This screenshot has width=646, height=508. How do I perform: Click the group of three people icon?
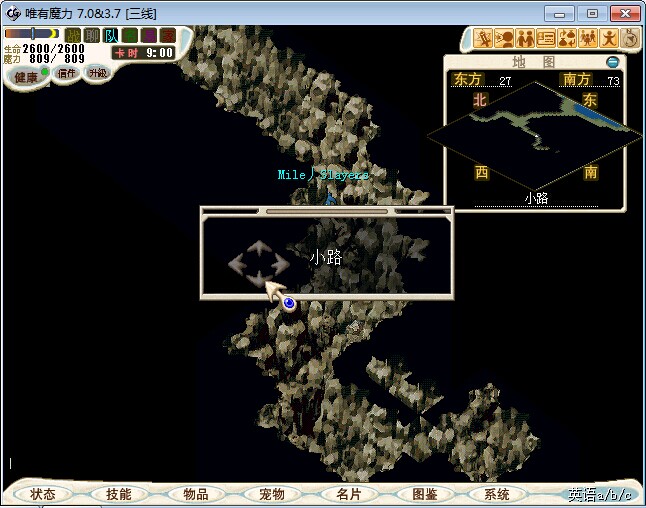588,39
